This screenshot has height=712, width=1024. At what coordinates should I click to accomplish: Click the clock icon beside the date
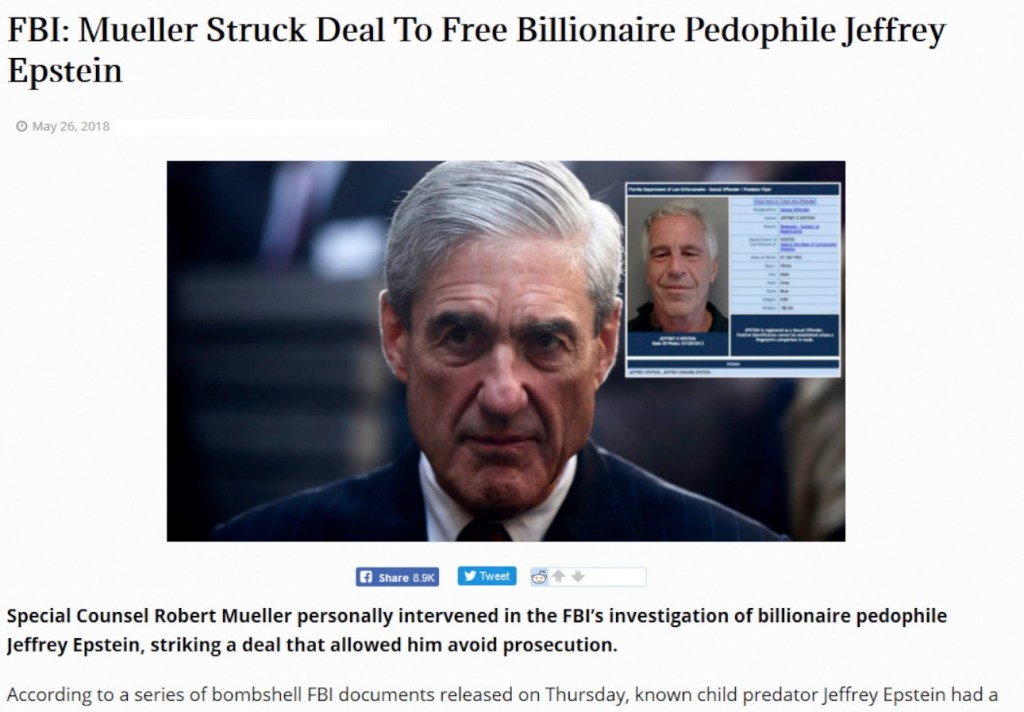point(22,126)
